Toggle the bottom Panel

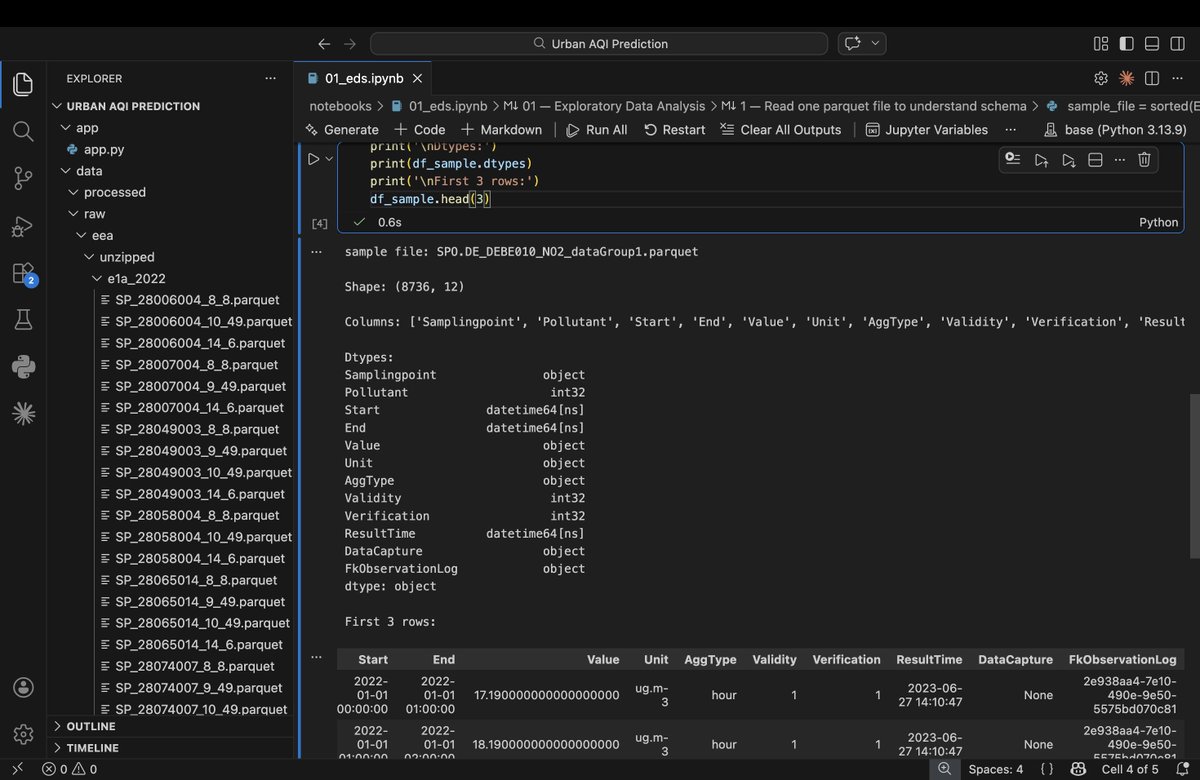point(1152,44)
